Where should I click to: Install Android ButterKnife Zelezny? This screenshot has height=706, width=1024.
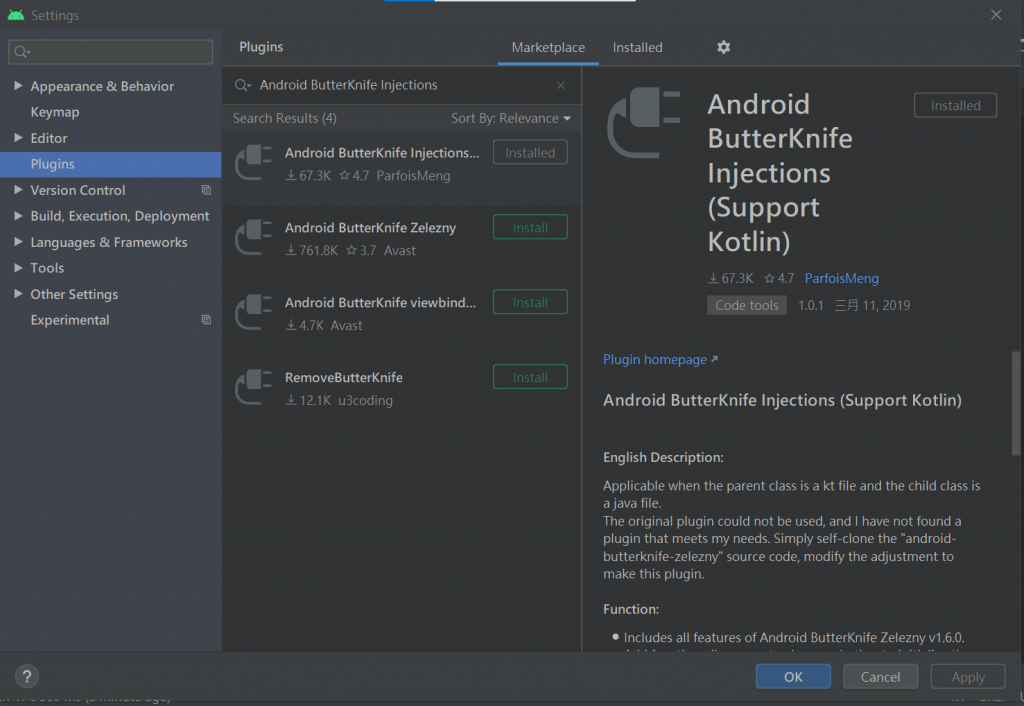[x=530, y=227]
